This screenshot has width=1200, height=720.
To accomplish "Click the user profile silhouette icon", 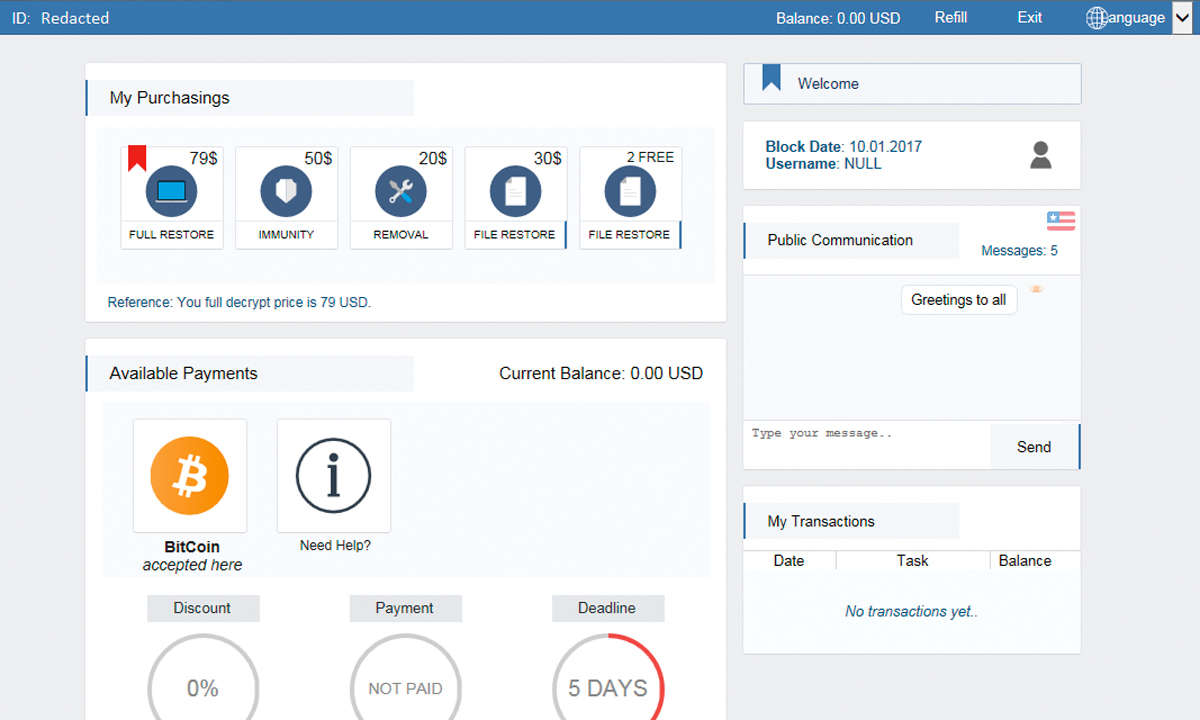I will point(1040,155).
